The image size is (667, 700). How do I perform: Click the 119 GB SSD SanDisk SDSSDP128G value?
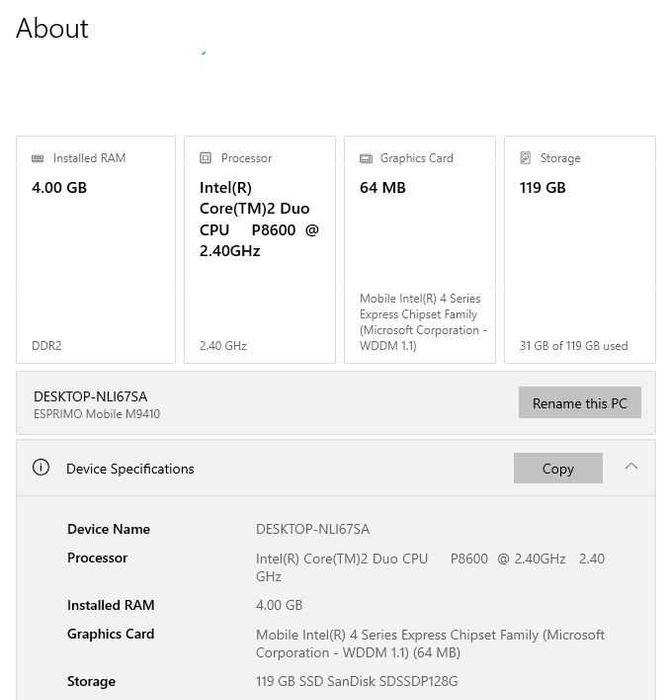357,681
